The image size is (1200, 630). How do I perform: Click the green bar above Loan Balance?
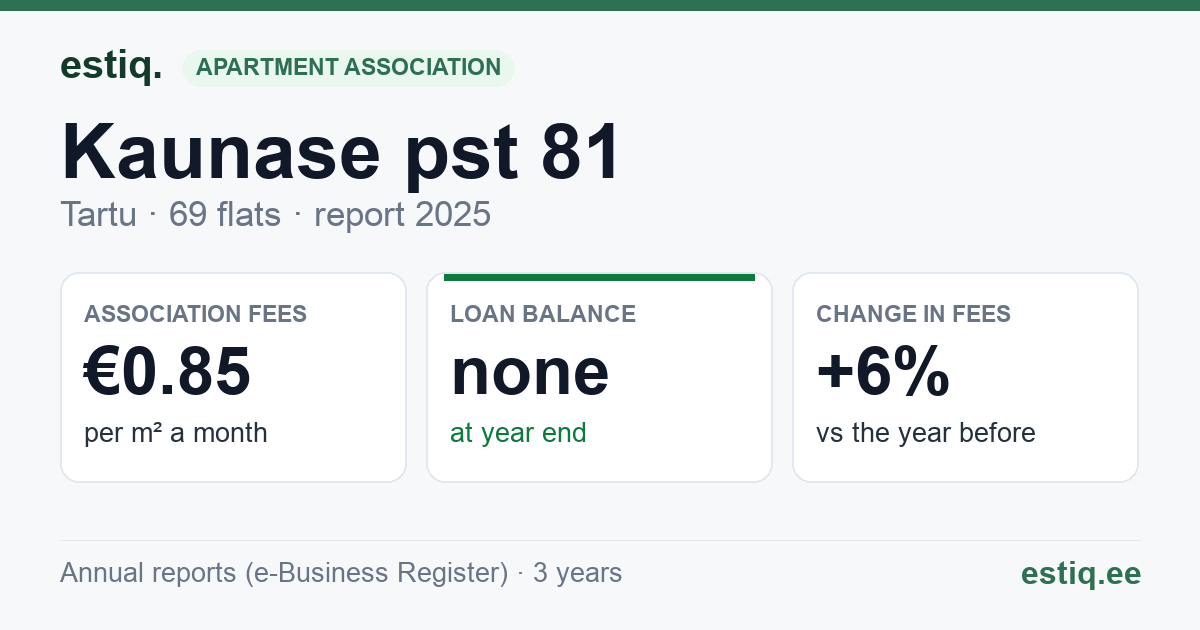coord(599,277)
